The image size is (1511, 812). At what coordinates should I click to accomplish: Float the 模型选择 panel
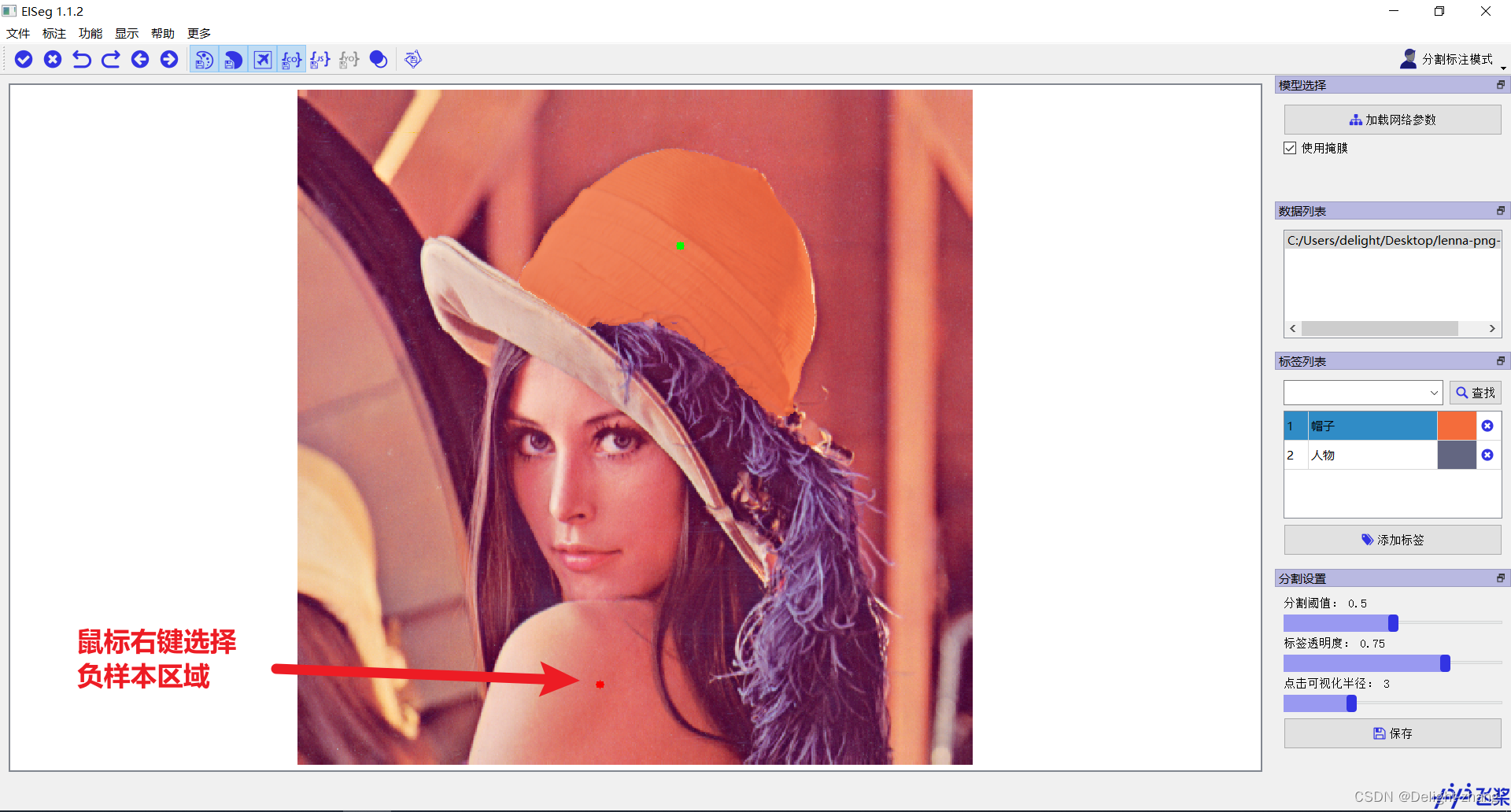[1501, 85]
